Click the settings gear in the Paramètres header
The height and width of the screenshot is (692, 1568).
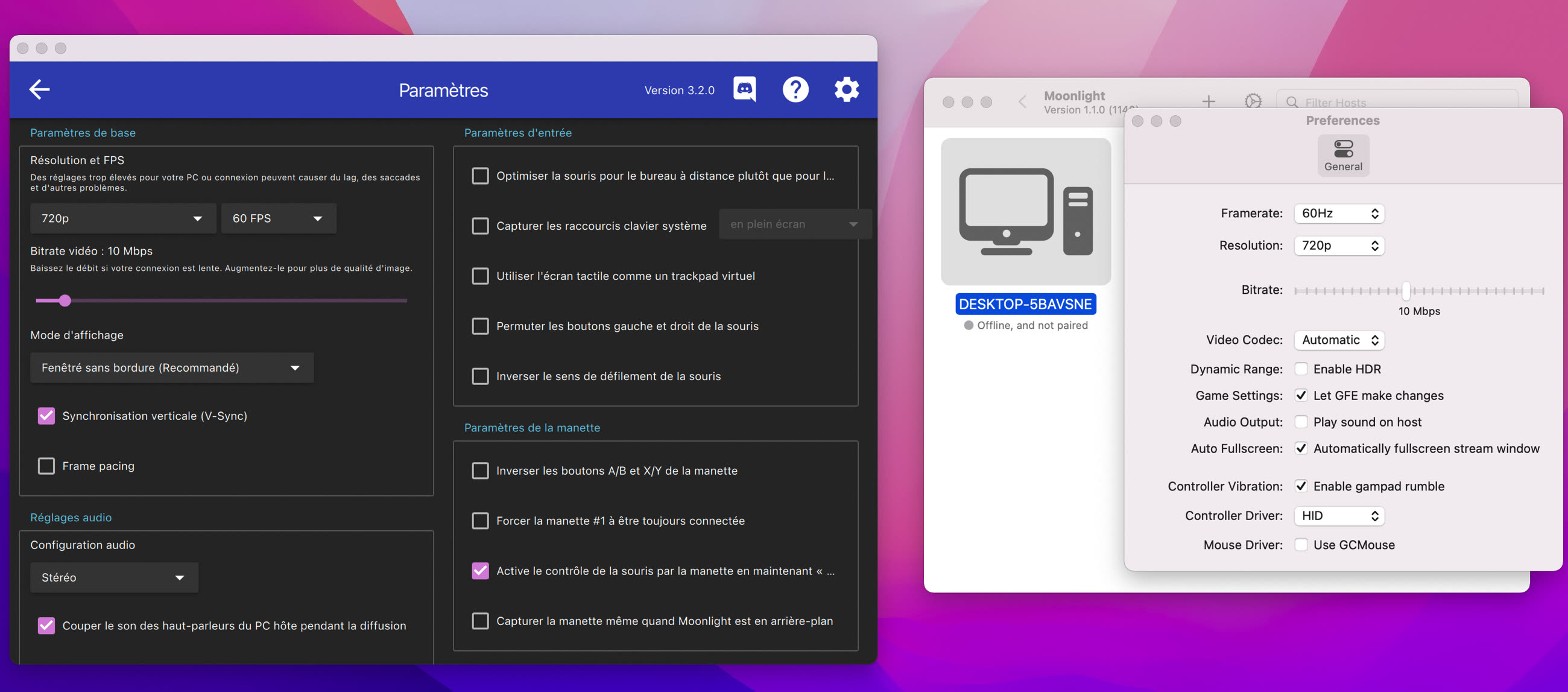click(847, 89)
